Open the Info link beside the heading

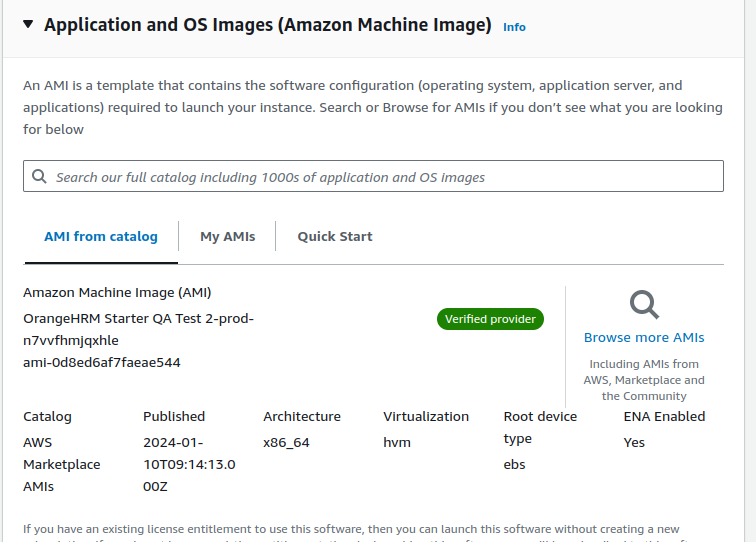514,27
